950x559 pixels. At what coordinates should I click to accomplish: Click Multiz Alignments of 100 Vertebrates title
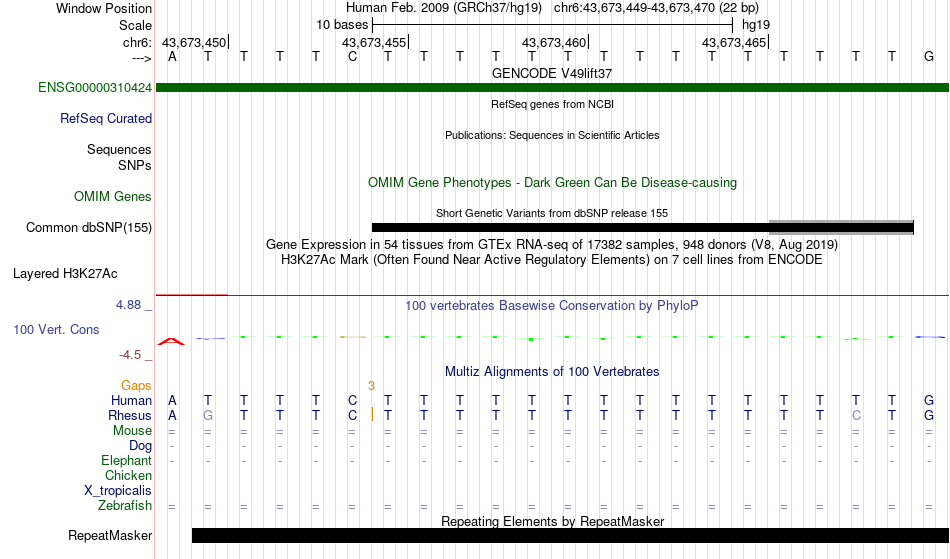pyautogui.click(x=552, y=372)
